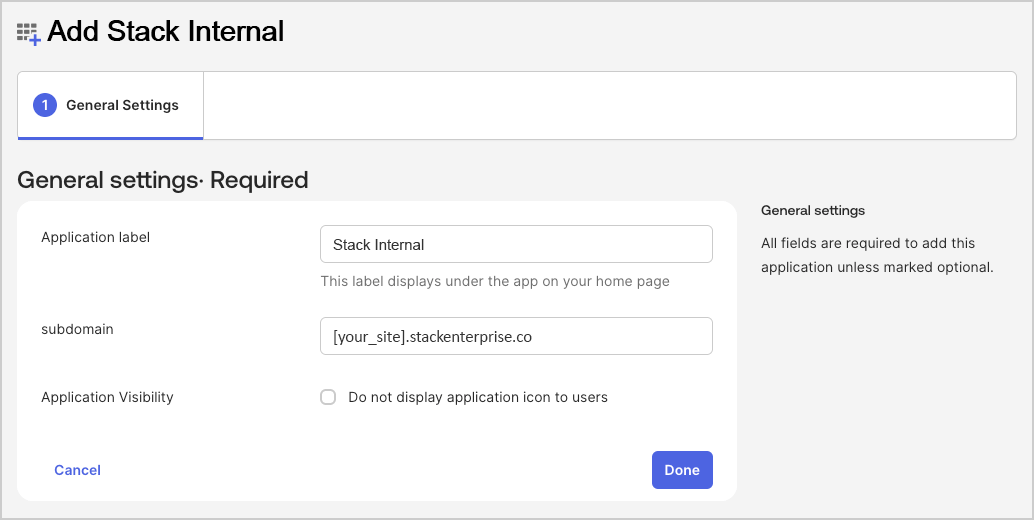Viewport: 1034px width, 520px height.
Task: Cancel adding the application
Action: coord(77,470)
